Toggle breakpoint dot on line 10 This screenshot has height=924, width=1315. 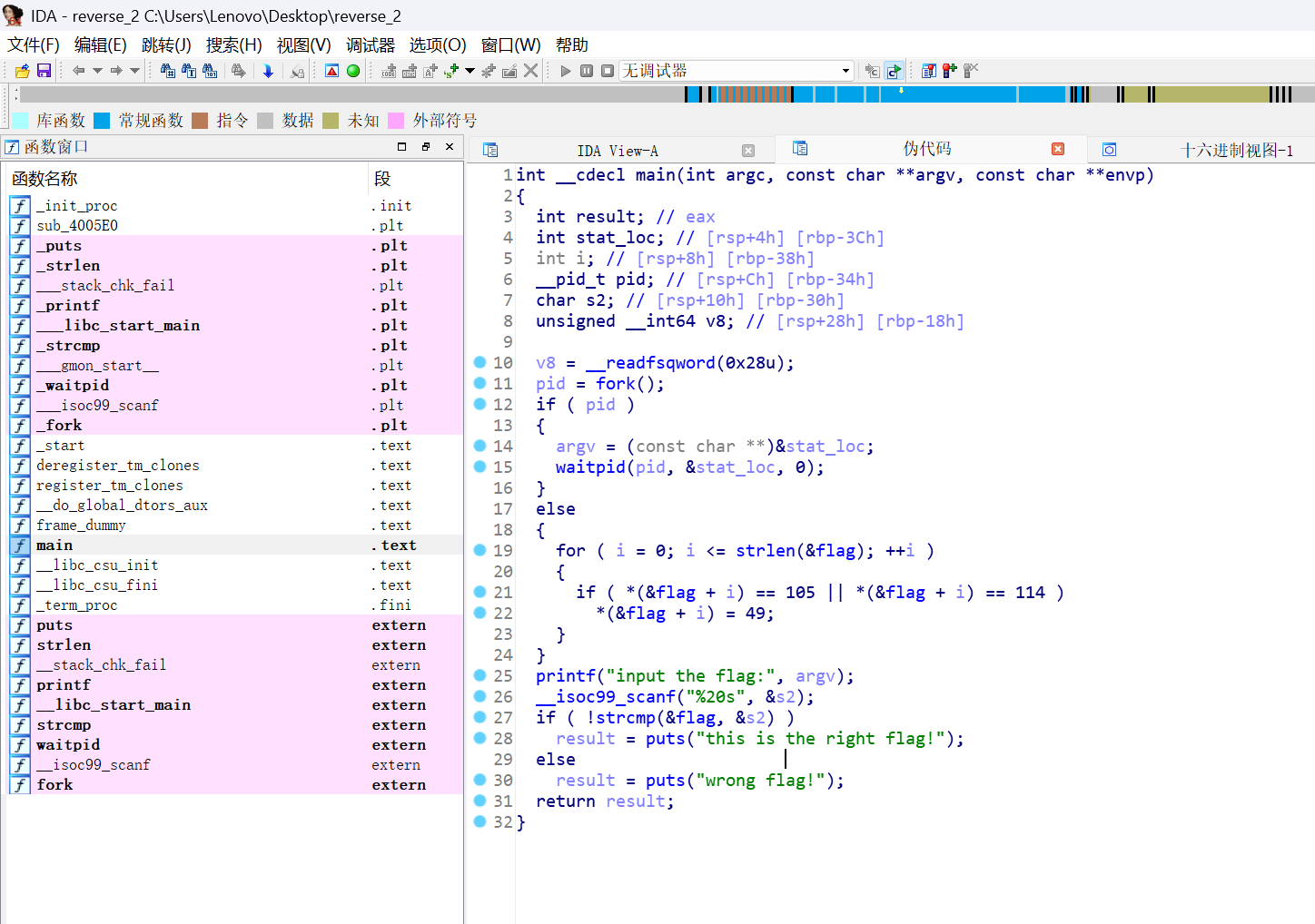coord(480,362)
